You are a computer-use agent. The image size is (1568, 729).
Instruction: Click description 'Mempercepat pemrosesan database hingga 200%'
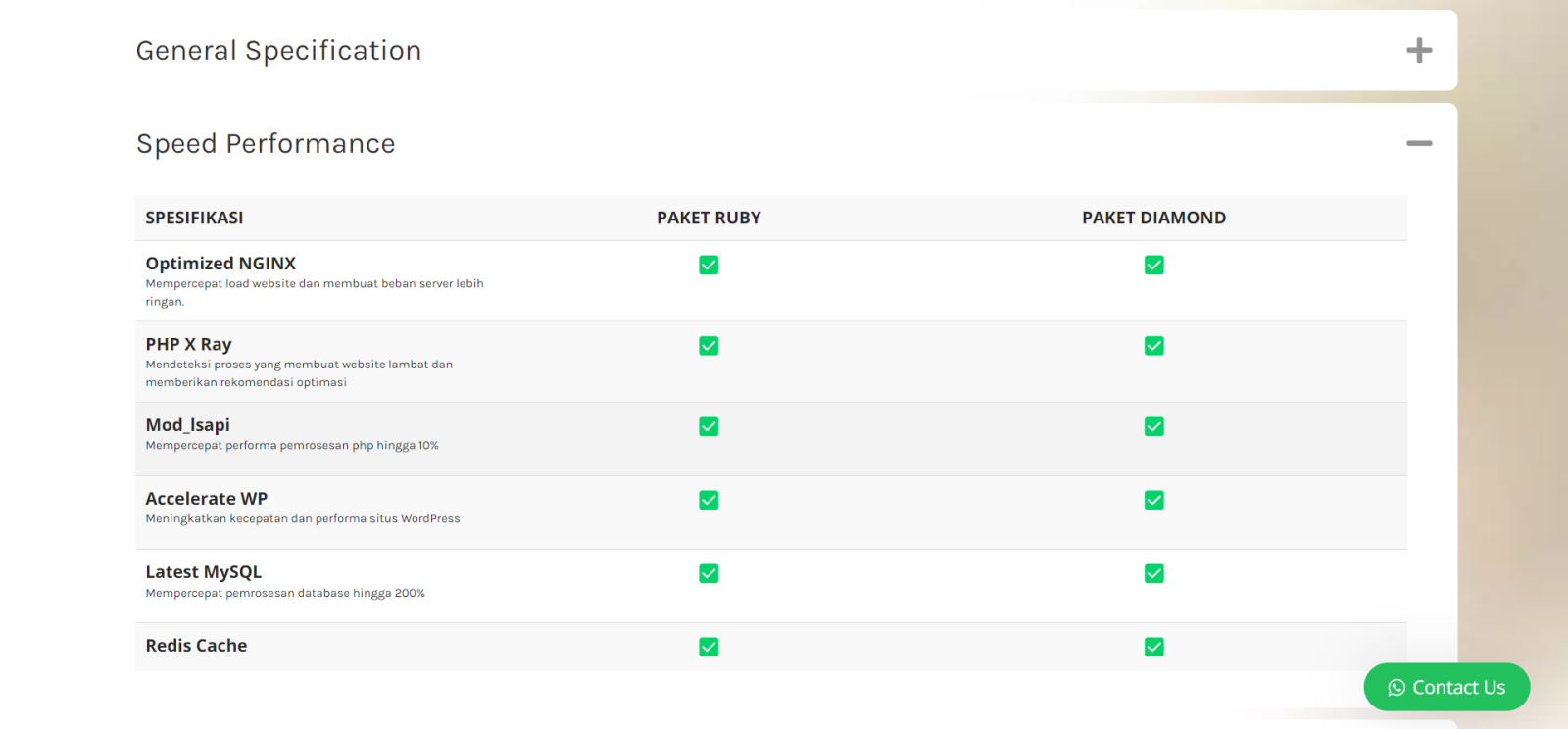[x=285, y=593]
